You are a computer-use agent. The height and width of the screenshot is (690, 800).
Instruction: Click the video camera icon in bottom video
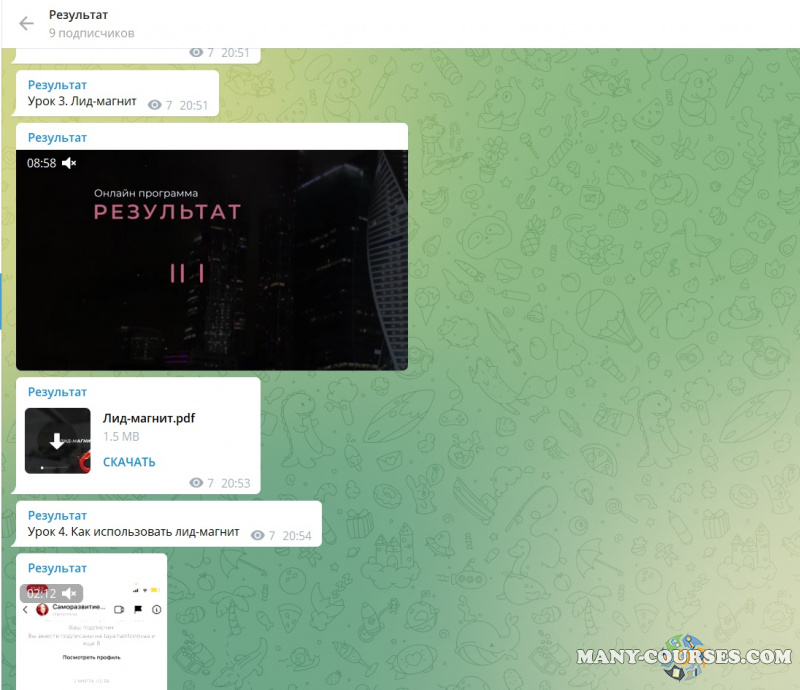tap(119, 609)
